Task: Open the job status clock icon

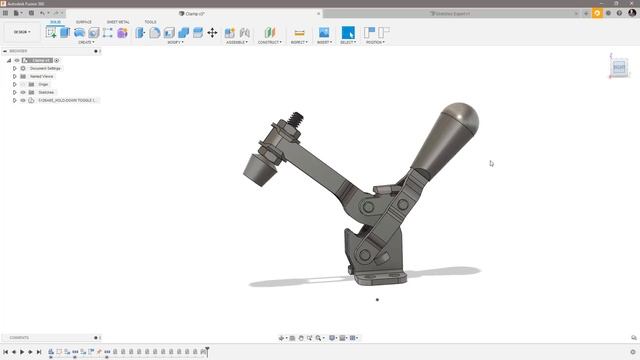Action: tap(608, 13)
